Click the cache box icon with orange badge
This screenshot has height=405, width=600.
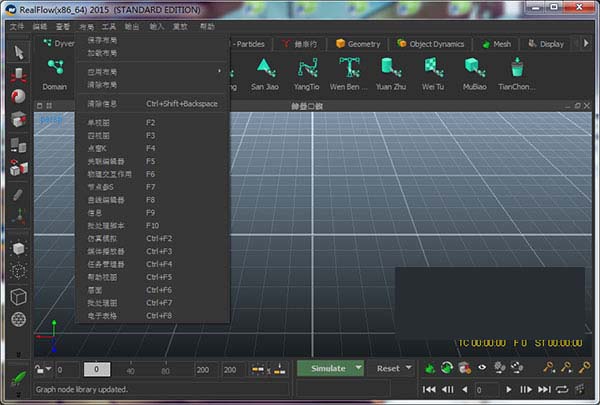465,368
